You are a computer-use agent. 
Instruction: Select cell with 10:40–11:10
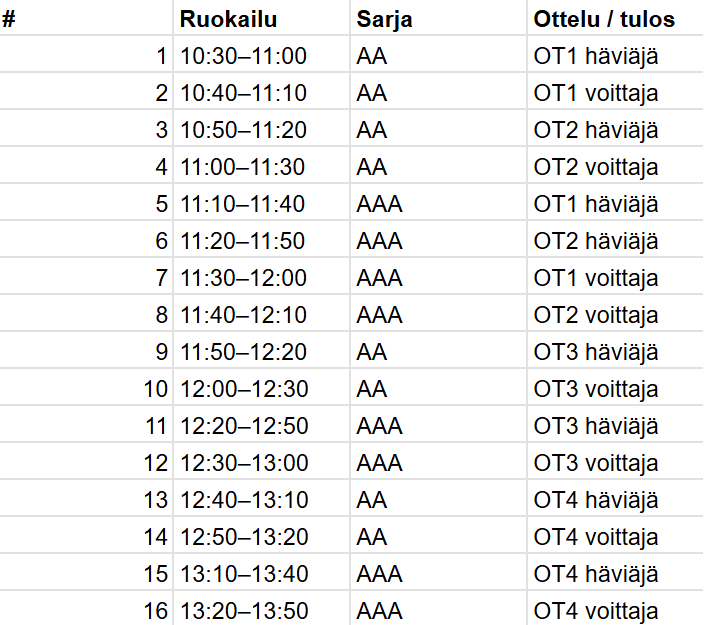click(x=261, y=91)
